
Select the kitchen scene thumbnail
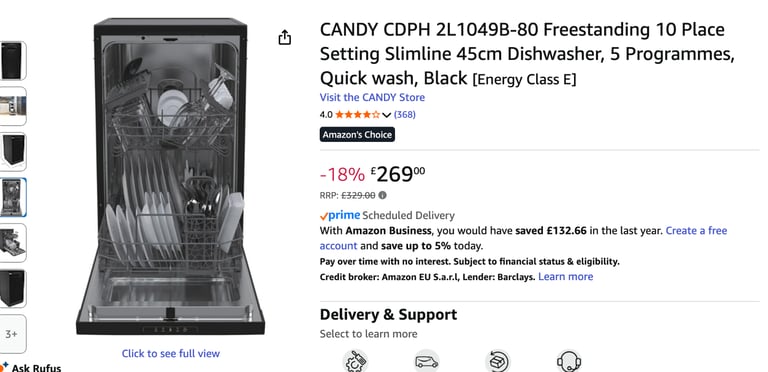12,106
